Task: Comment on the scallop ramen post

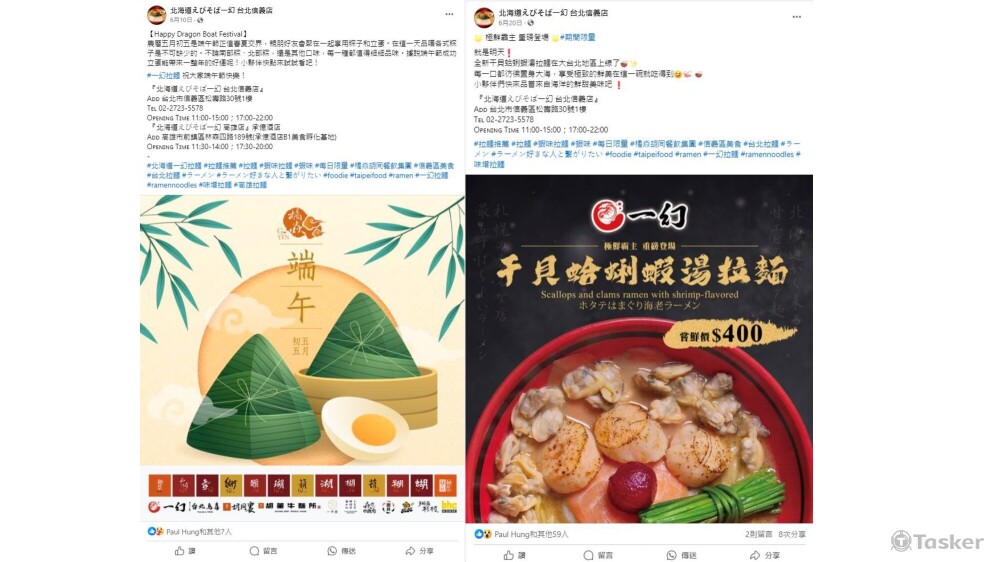Action: coord(598,555)
